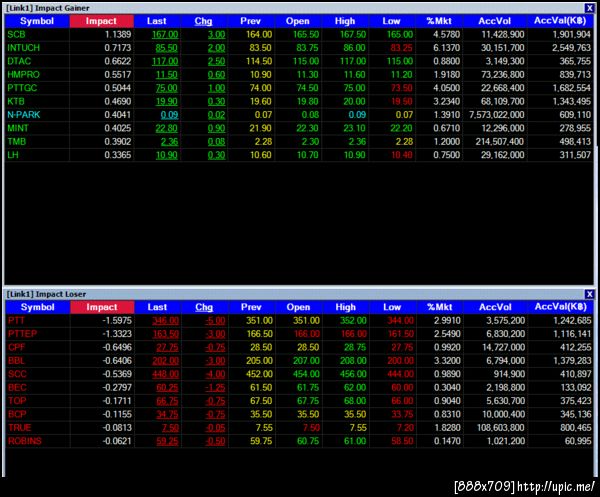Select the BCP symbol

coord(17,414)
